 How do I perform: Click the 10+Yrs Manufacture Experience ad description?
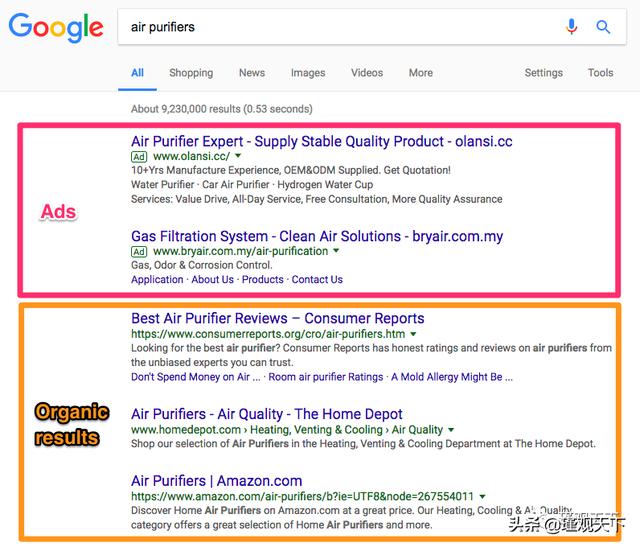pos(291,170)
